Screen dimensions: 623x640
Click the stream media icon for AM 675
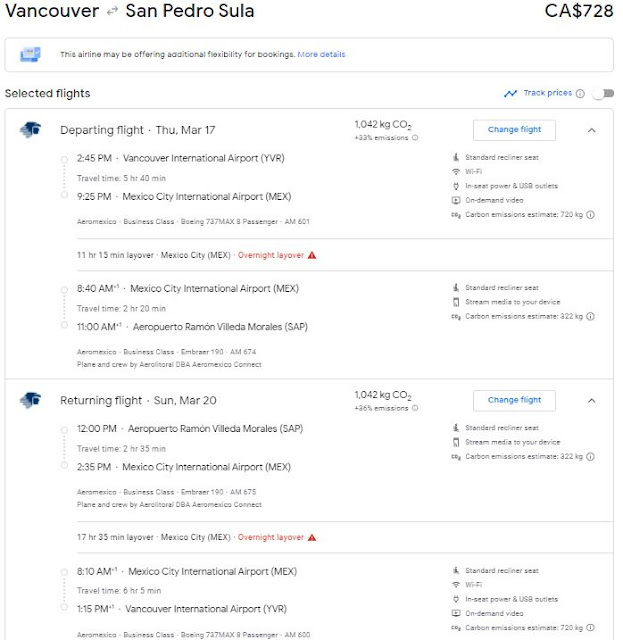tap(456, 442)
